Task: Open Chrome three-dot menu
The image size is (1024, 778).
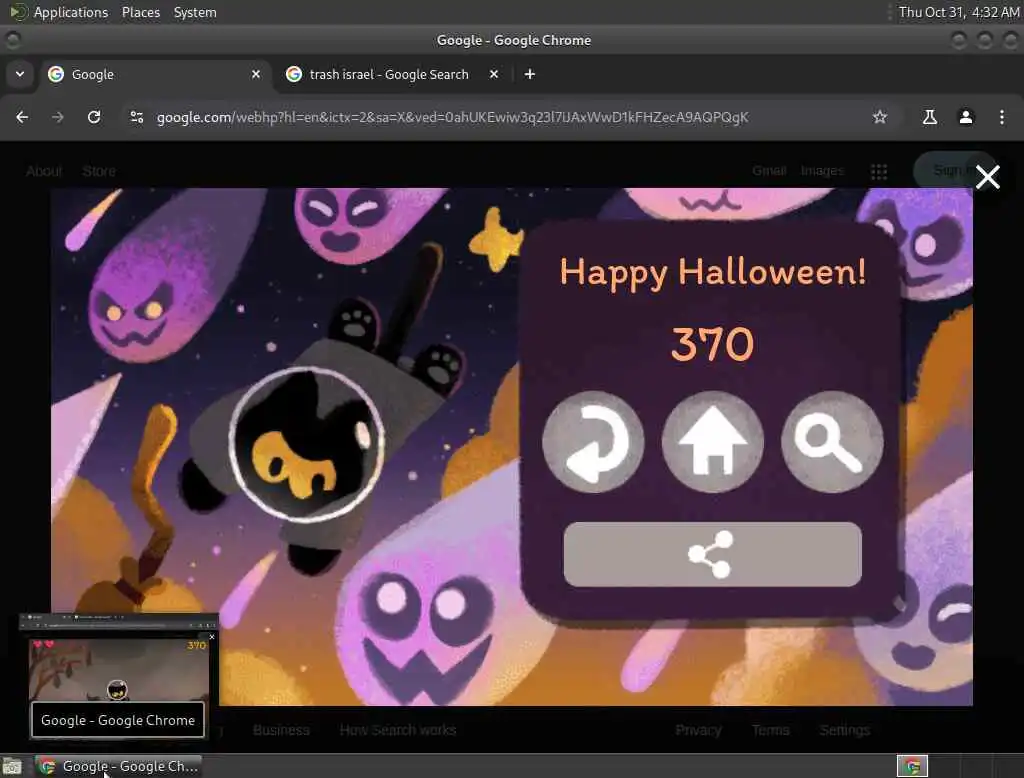Action: (x=1002, y=117)
